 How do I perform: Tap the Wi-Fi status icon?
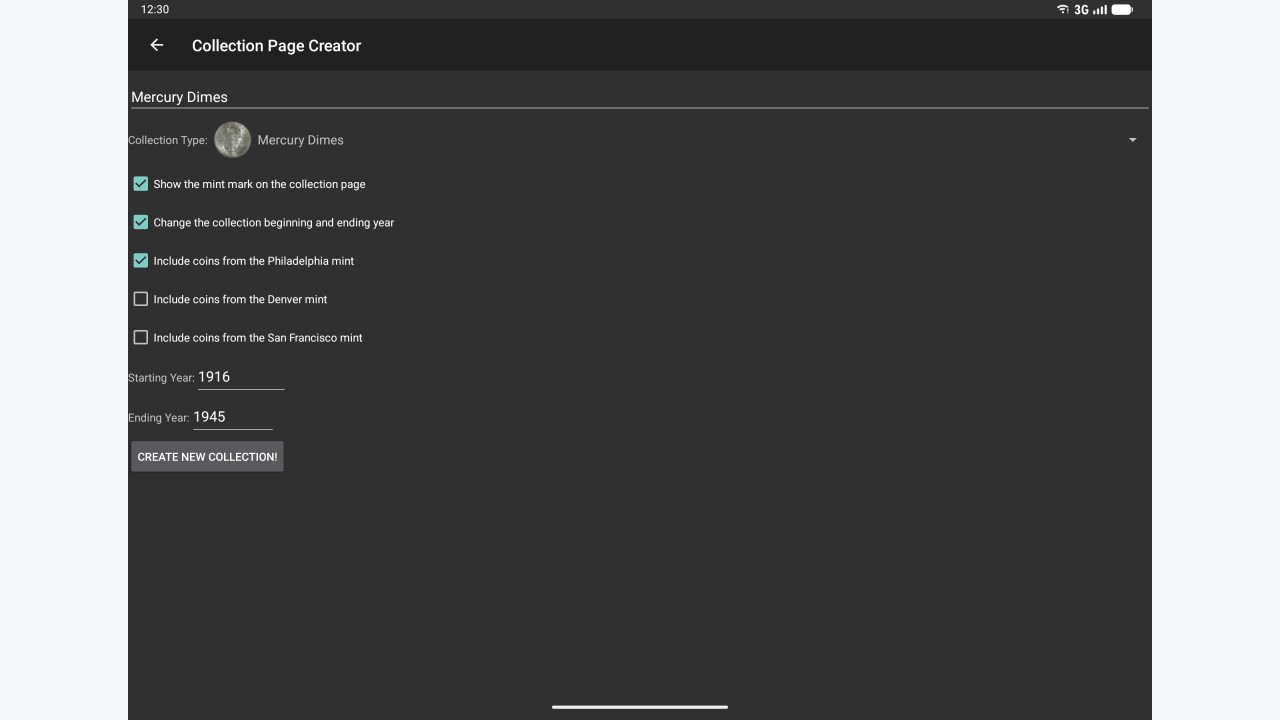pos(1062,9)
